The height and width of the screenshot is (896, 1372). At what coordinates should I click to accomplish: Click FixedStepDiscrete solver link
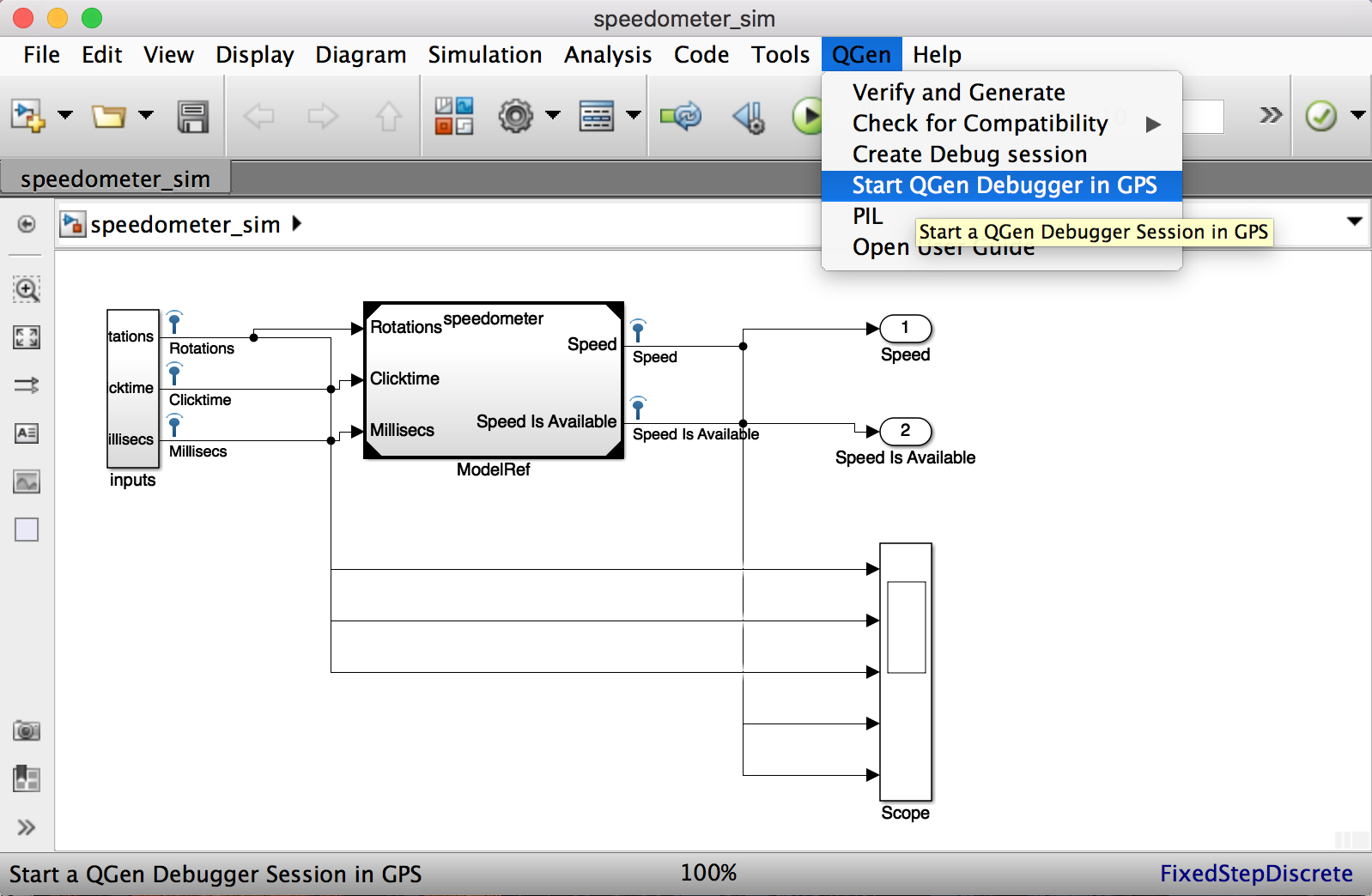point(1256,874)
